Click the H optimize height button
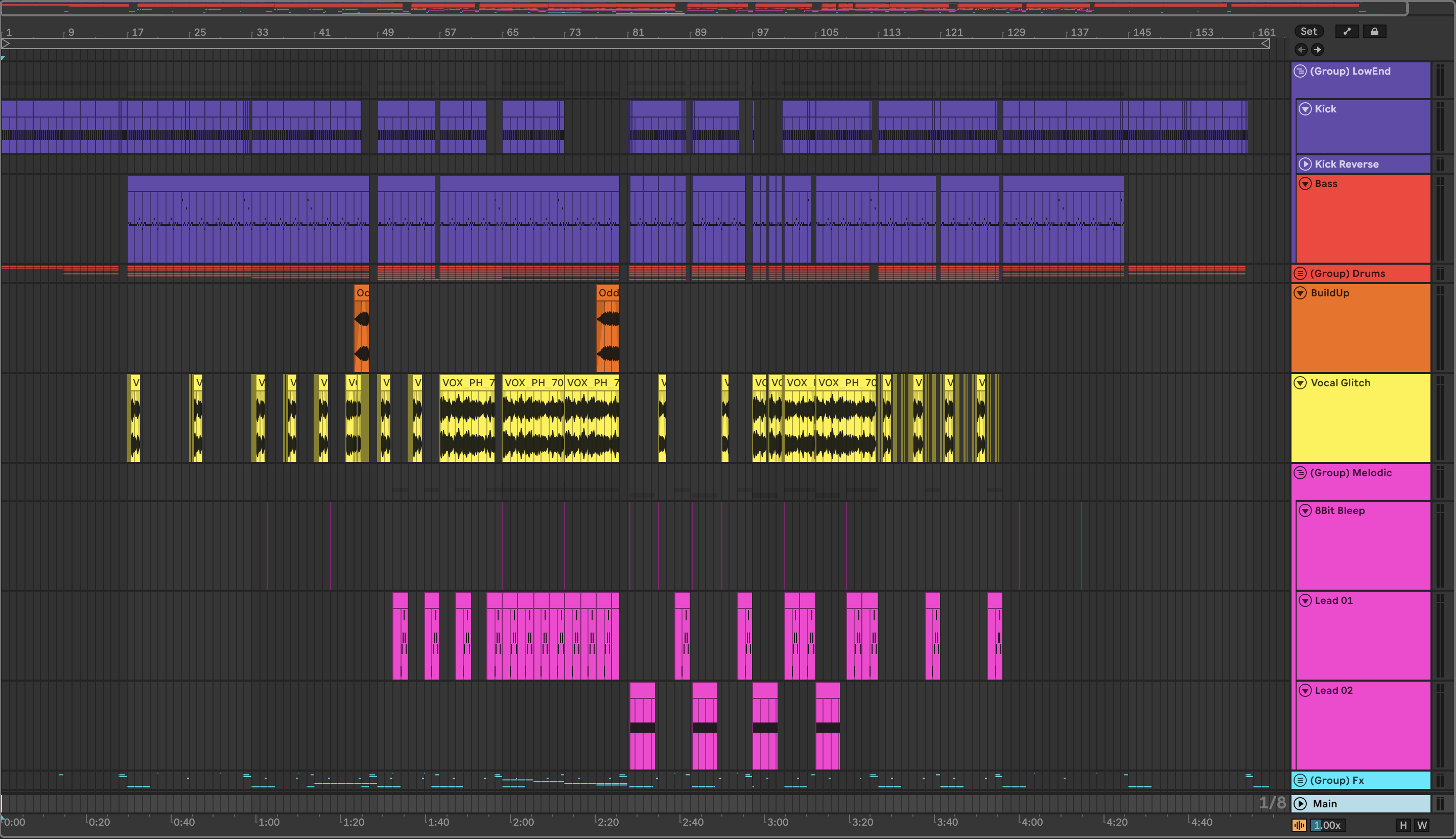The width and height of the screenshot is (1456, 839). (1403, 825)
